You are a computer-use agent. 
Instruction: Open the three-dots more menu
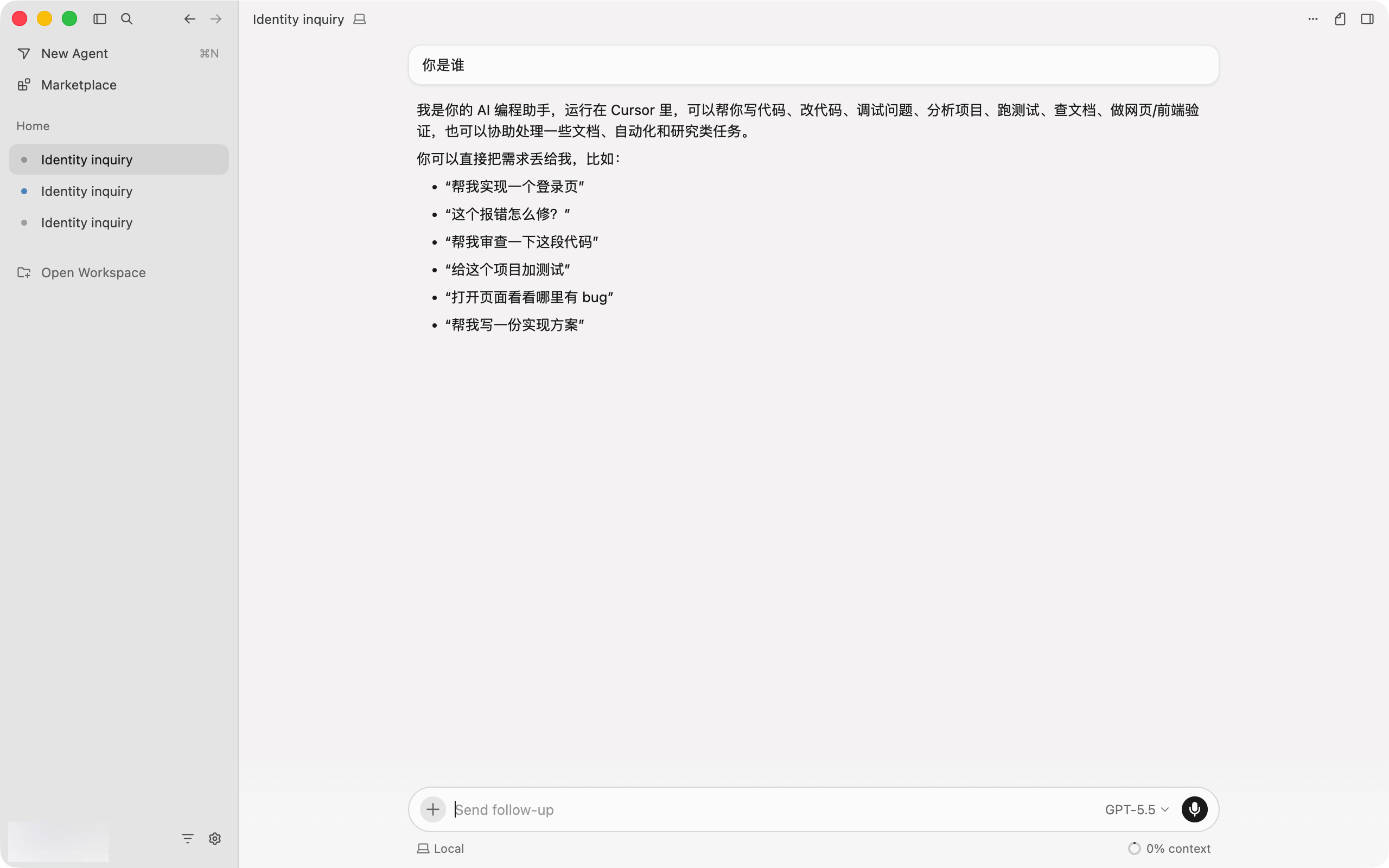pyautogui.click(x=1313, y=19)
